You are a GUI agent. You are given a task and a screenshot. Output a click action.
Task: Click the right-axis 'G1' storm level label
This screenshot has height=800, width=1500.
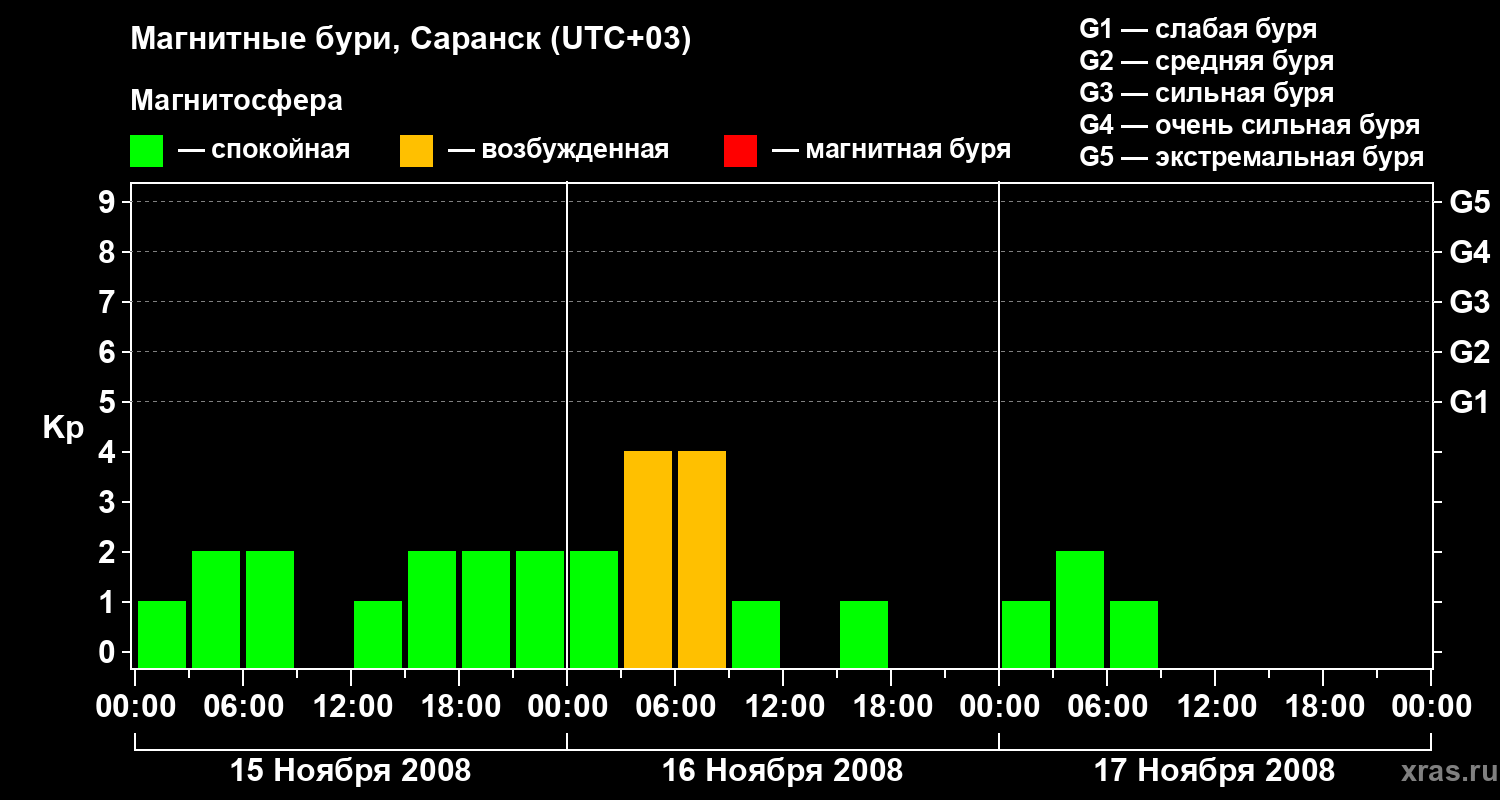[1469, 402]
